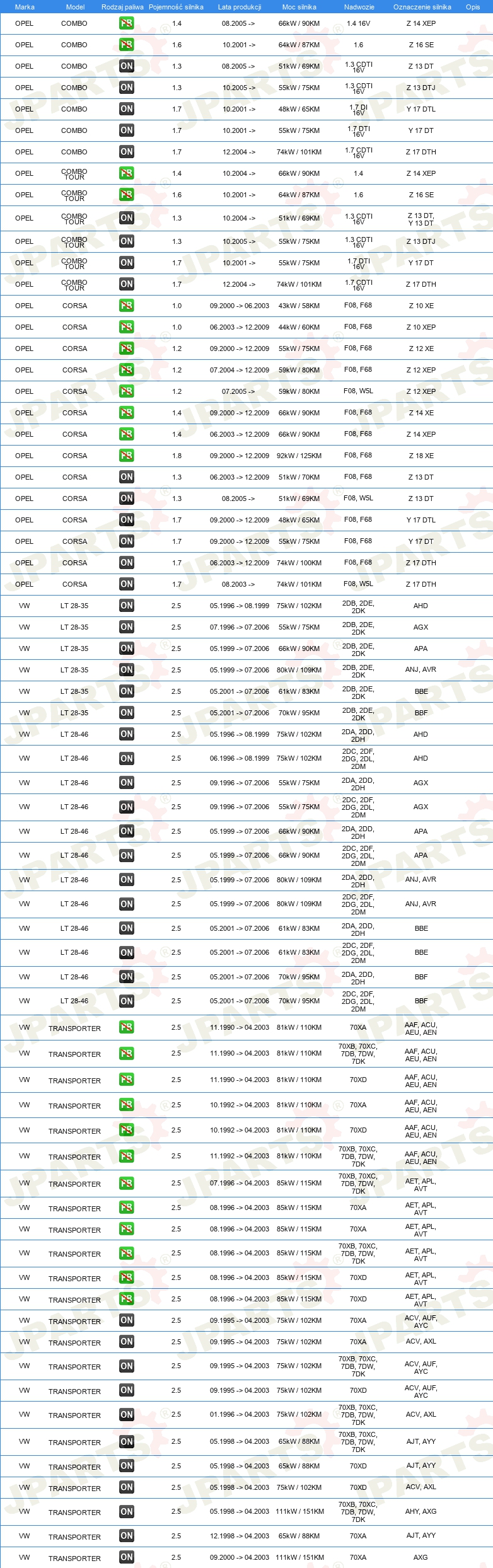Click production date 01.1996 -> 04.2003
The height and width of the screenshot is (1568, 493).
[x=240, y=1415]
